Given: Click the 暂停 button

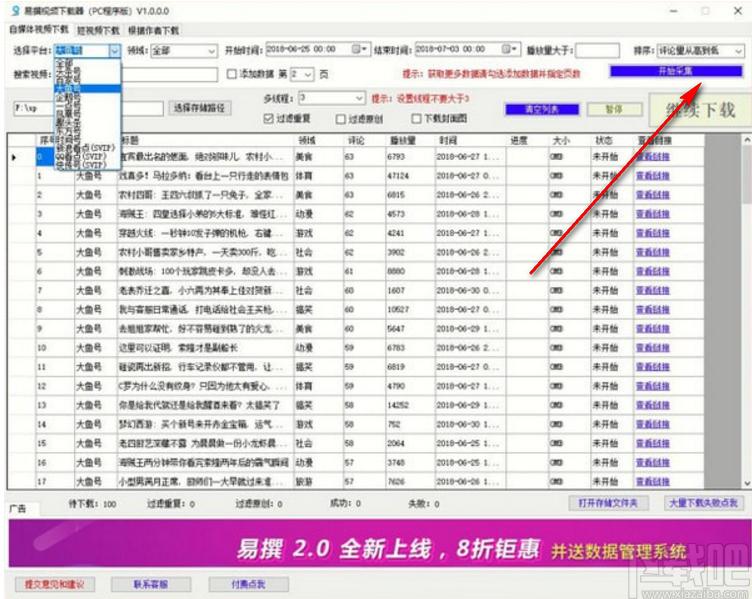Looking at the screenshot, I should click(614, 109).
